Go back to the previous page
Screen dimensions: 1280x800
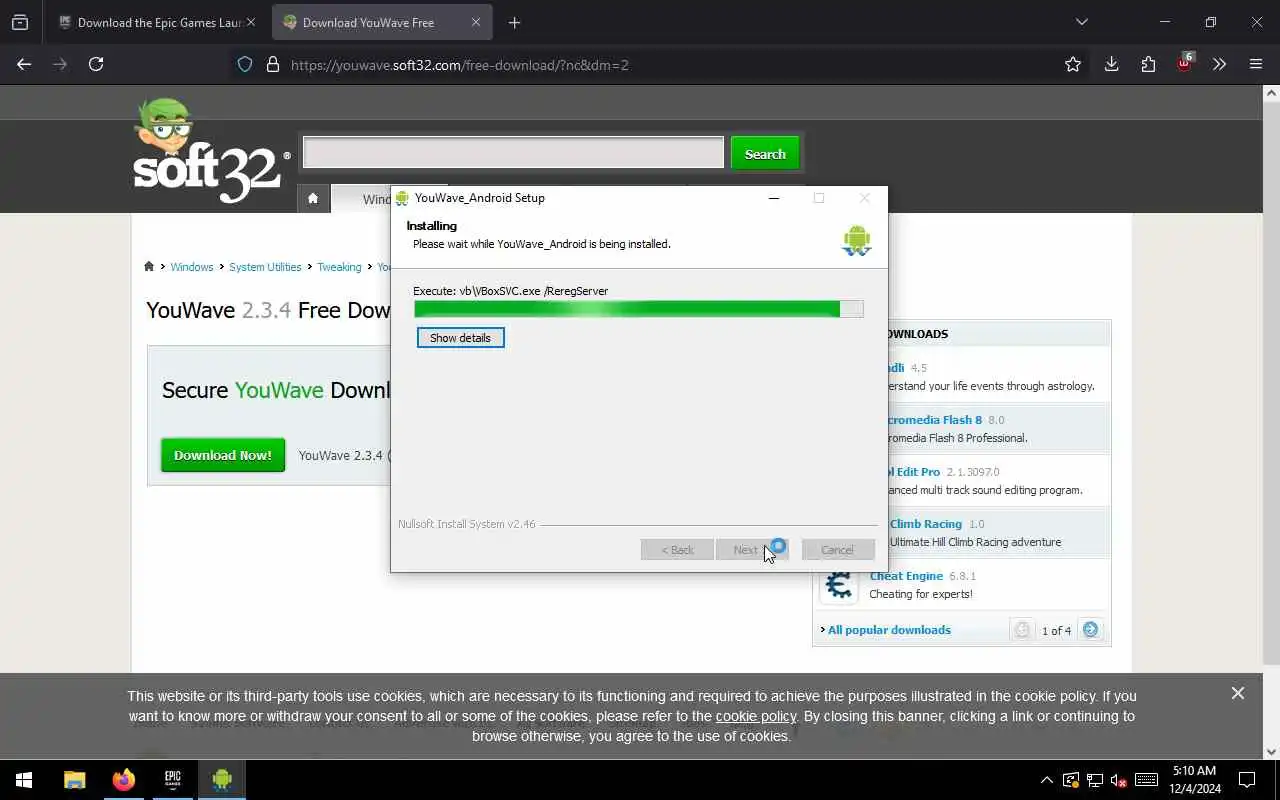point(24,64)
